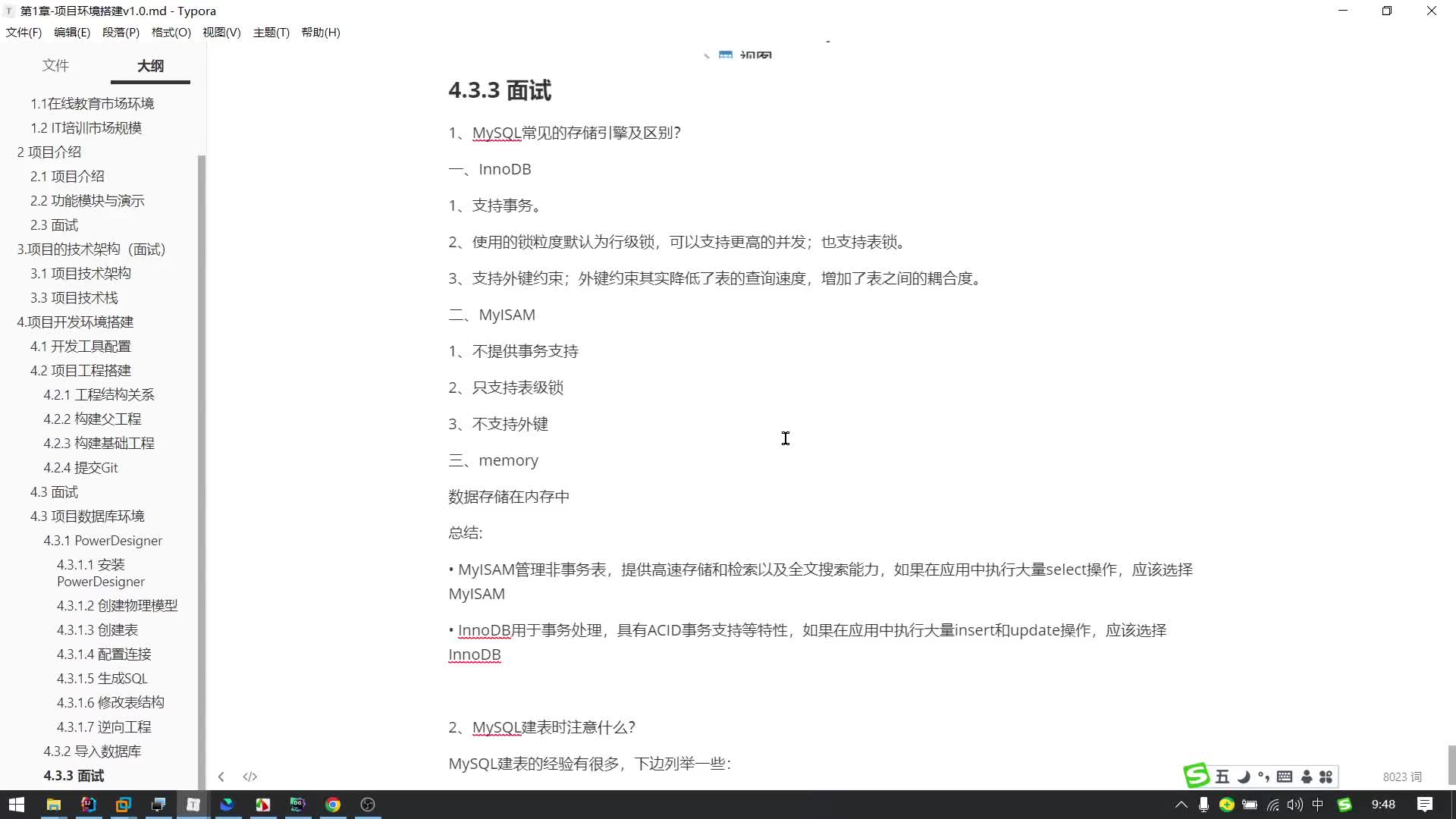Image resolution: width=1456 pixels, height=819 pixels.
Task: Open the clock showing 9:48
Action: pyautogui.click(x=1383, y=805)
